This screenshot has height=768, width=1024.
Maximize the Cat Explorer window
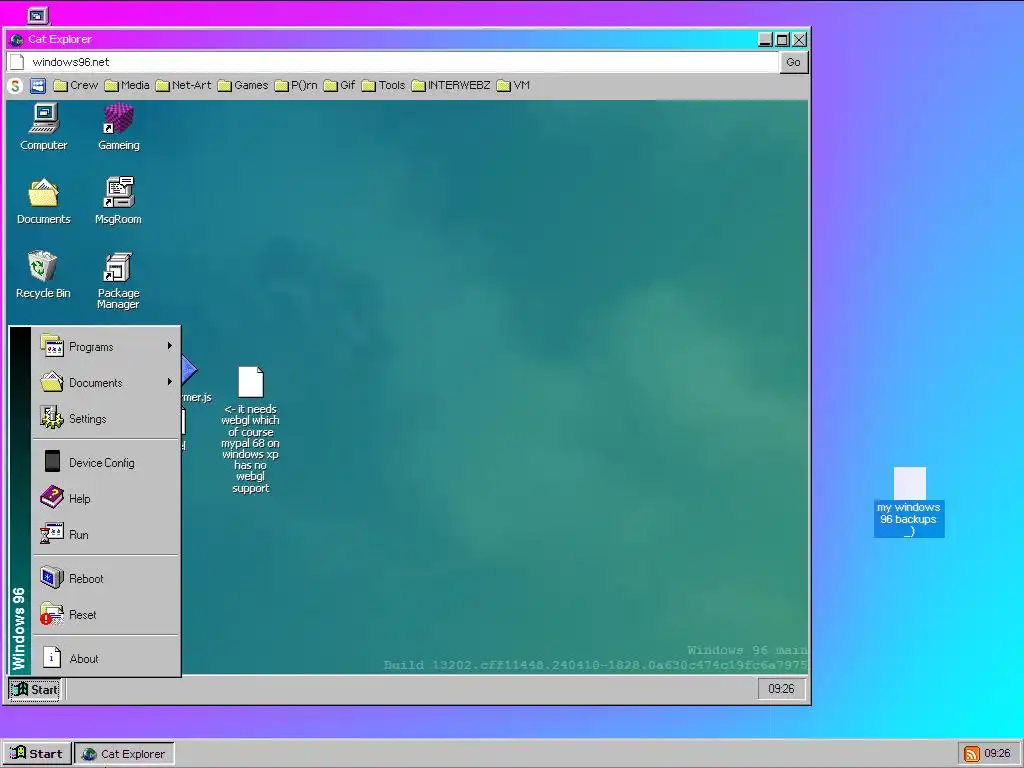click(x=782, y=39)
